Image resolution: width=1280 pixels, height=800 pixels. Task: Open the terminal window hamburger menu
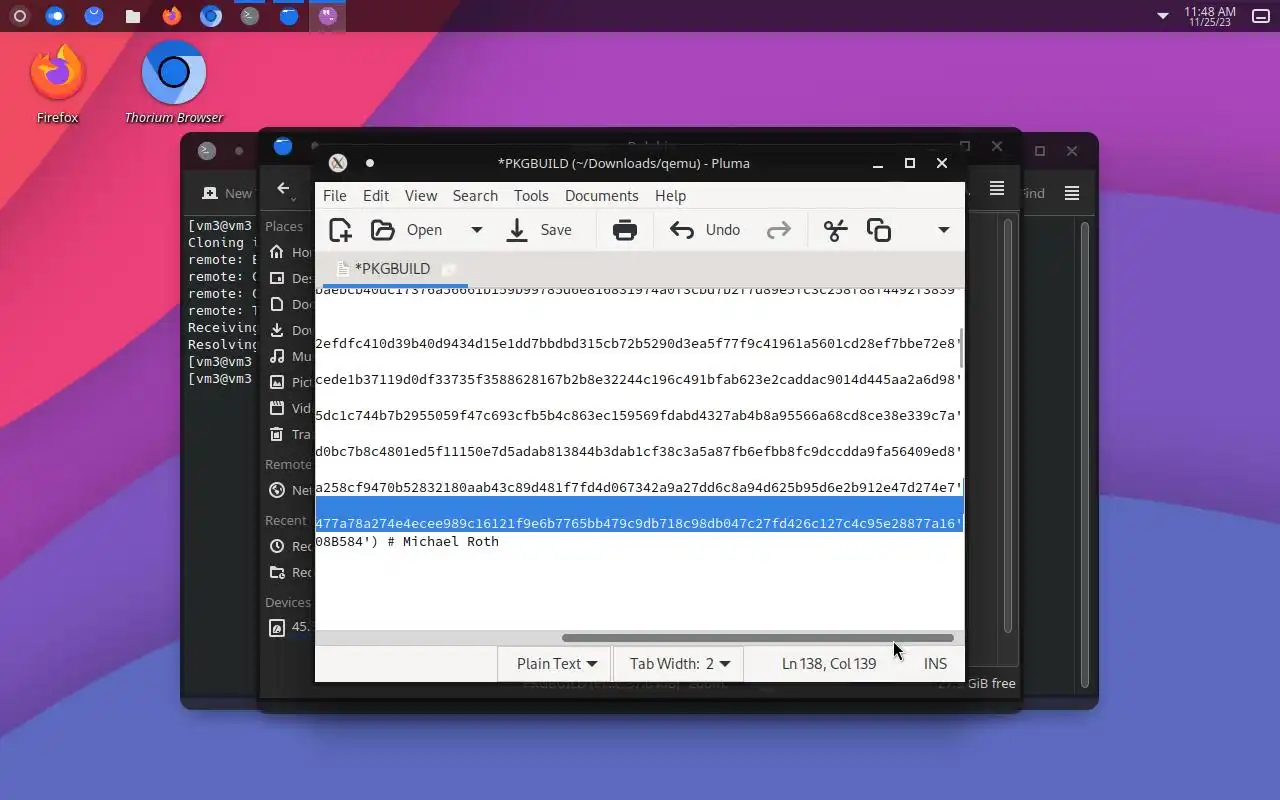point(1072,193)
